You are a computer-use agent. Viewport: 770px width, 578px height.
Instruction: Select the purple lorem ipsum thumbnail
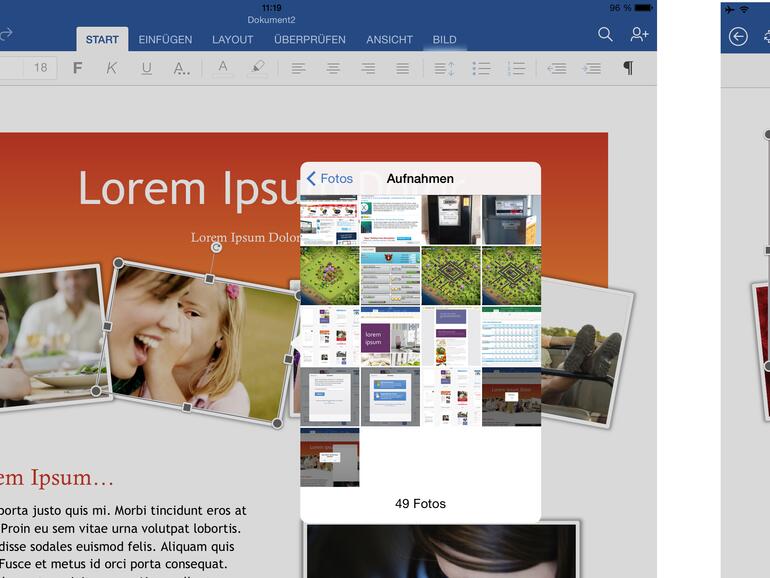(x=390, y=336)
